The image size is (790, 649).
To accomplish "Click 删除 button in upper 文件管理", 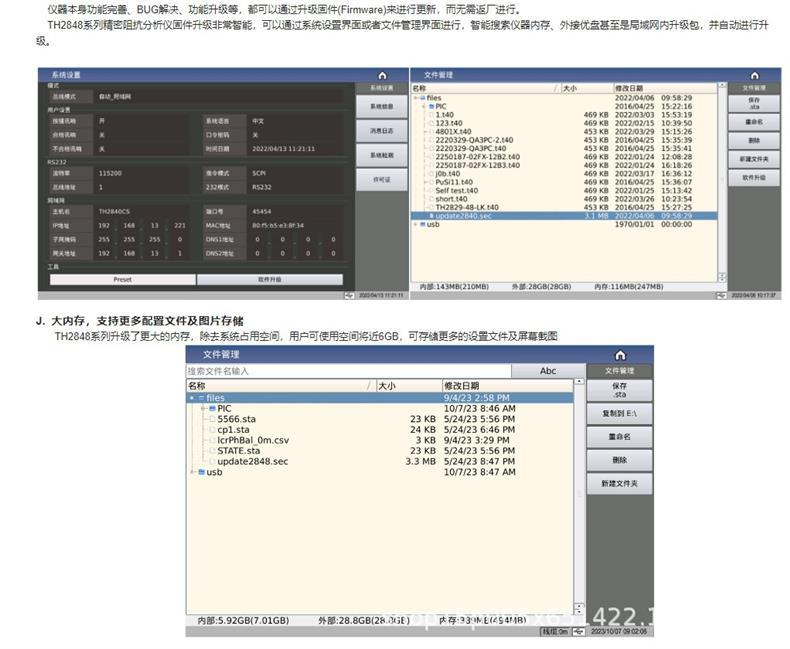I will pos(754,141).
